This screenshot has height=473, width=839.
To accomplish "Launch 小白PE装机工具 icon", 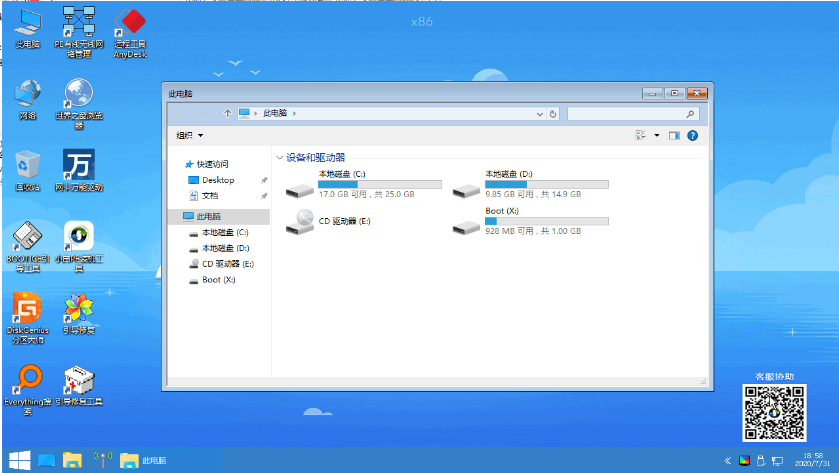I will (x=79, y=247).
